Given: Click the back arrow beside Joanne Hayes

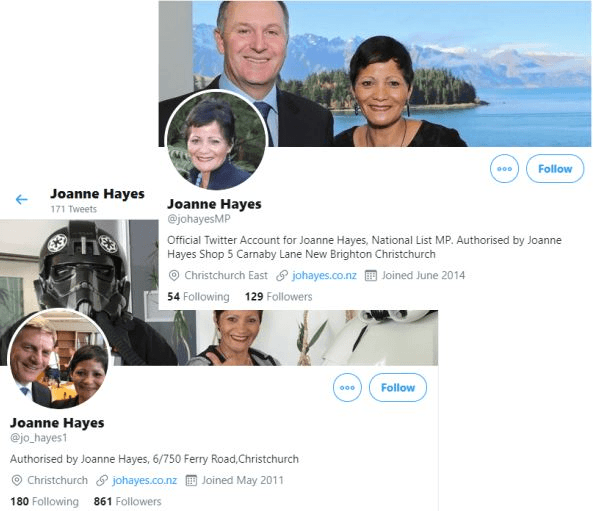Looking at the screenshot, I should coord(22,199).
